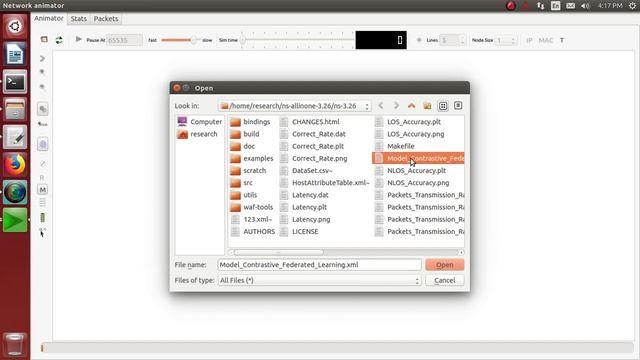
Task: Select the CHANGES.html file
Action: tap(310, 122)
